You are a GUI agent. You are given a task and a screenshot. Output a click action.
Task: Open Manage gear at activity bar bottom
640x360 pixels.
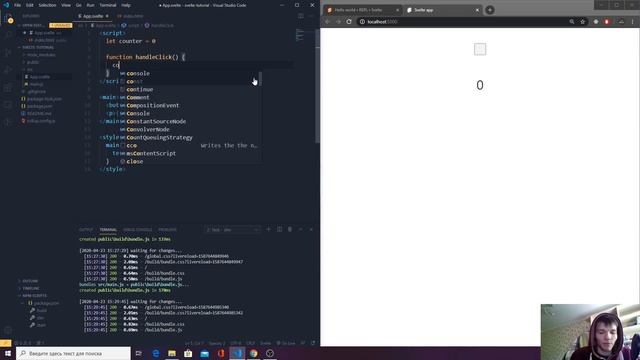[x=8, y=330]
